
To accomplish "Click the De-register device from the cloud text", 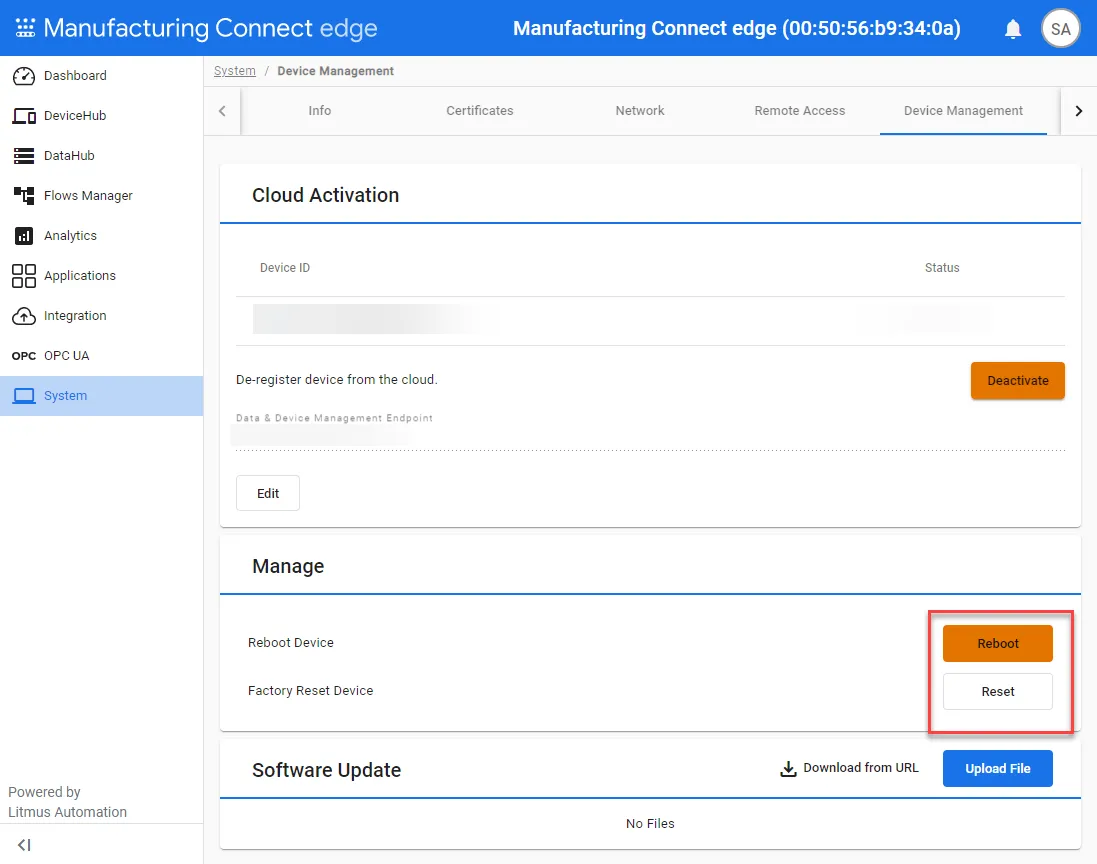I will 337,379.
